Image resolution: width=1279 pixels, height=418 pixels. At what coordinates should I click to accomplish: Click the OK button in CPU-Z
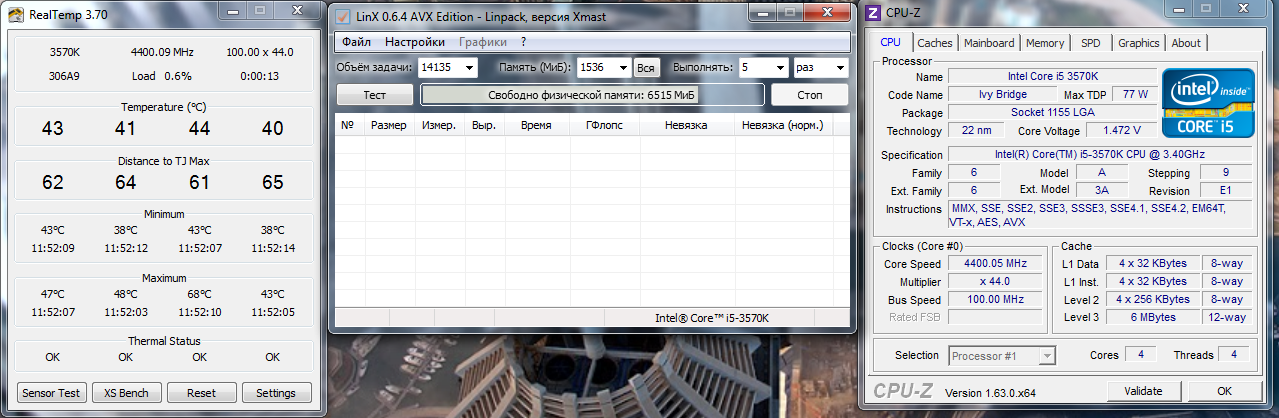tap(1224, 391)
